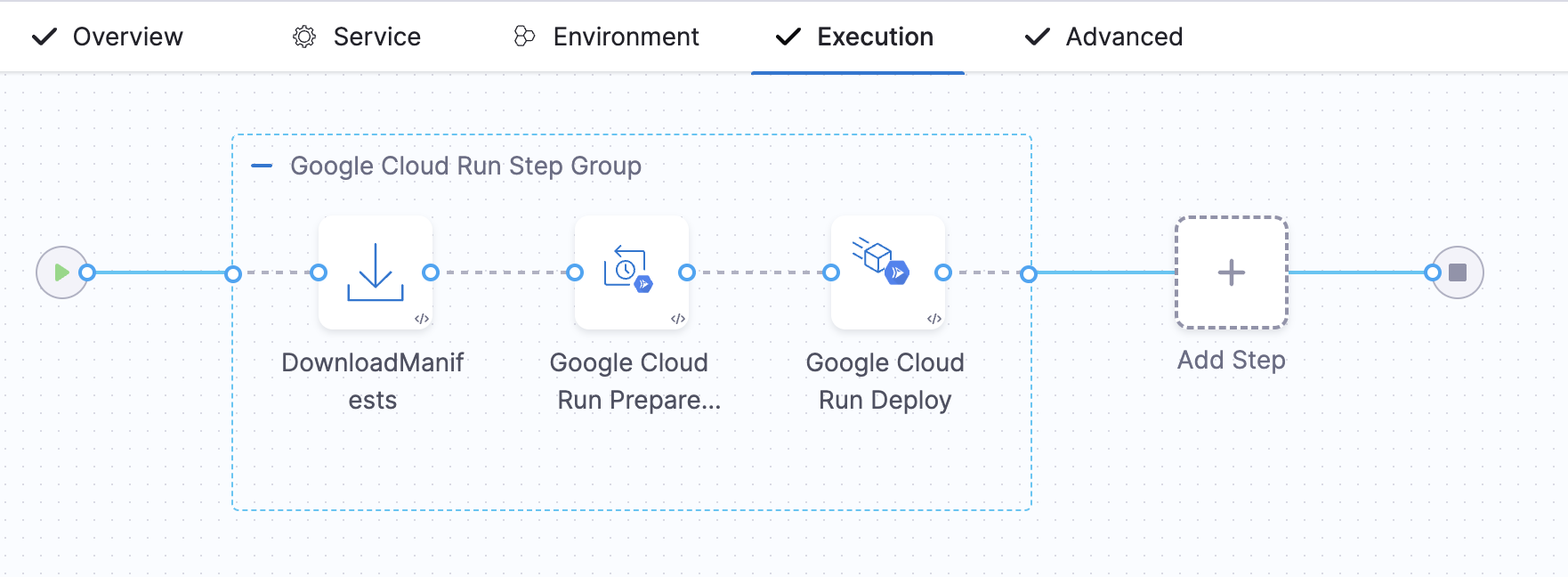Click the step group exit connector node

point(1029,273)
